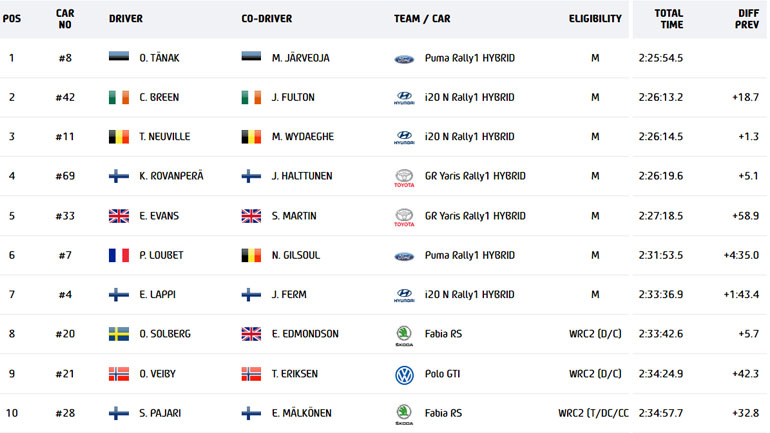Click the Belgian flag next to T. Neuville
The width and height of the screenshot is (770, 433).
(119, 137)
